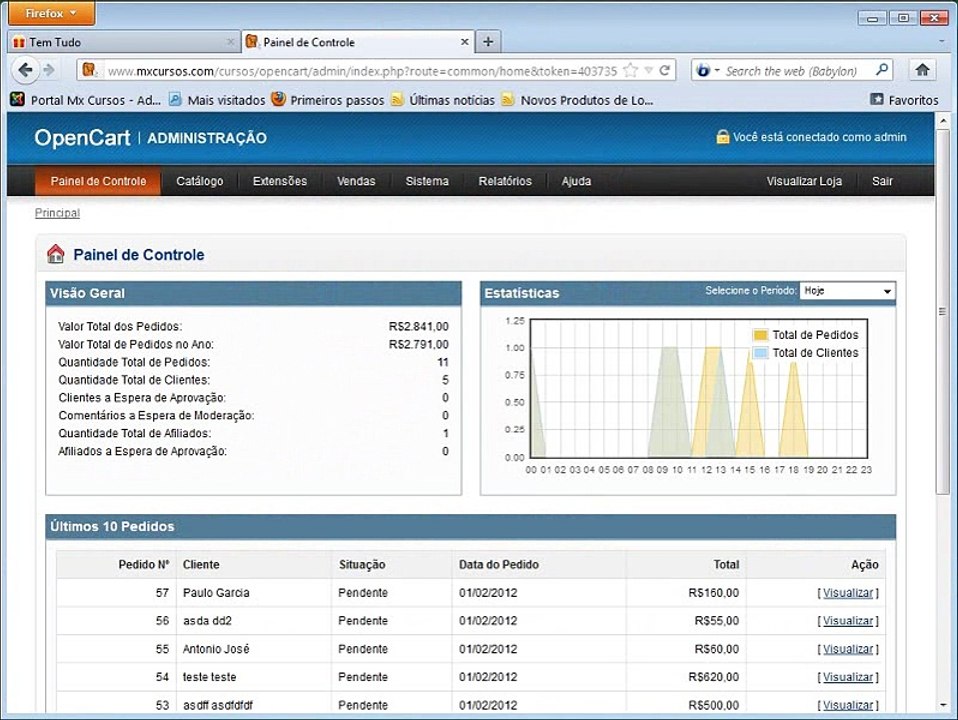This screenshot has height=720, width=958.
Task: Click the OpenCart logo
Action: 82,138
